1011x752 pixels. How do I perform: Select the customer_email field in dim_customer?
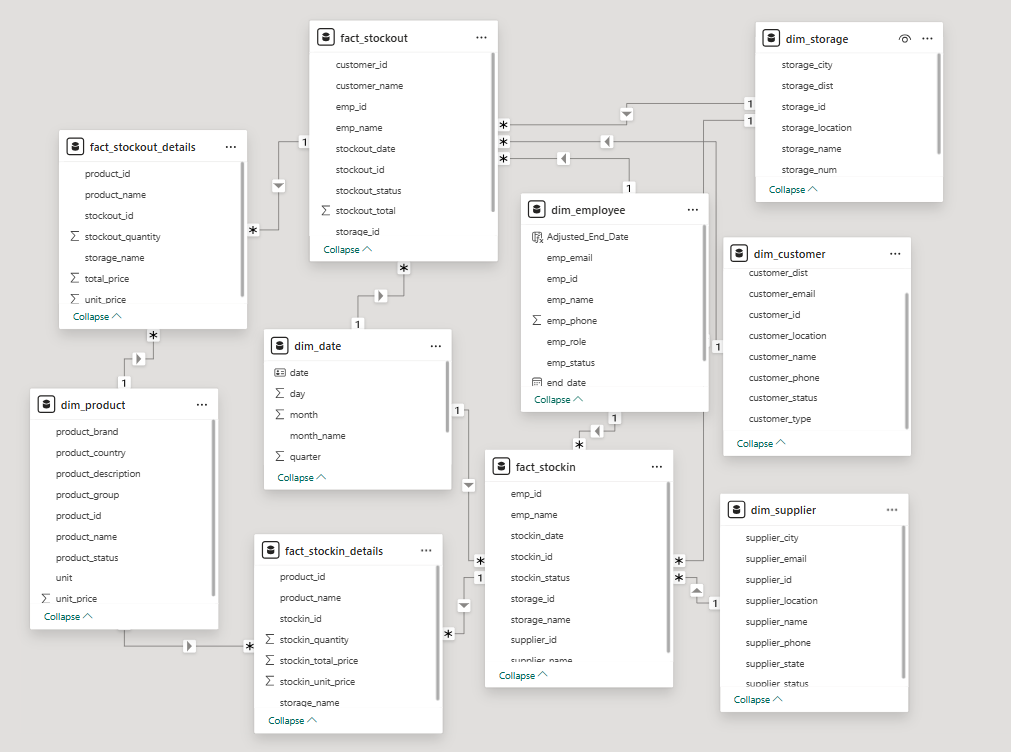[781, 293]
